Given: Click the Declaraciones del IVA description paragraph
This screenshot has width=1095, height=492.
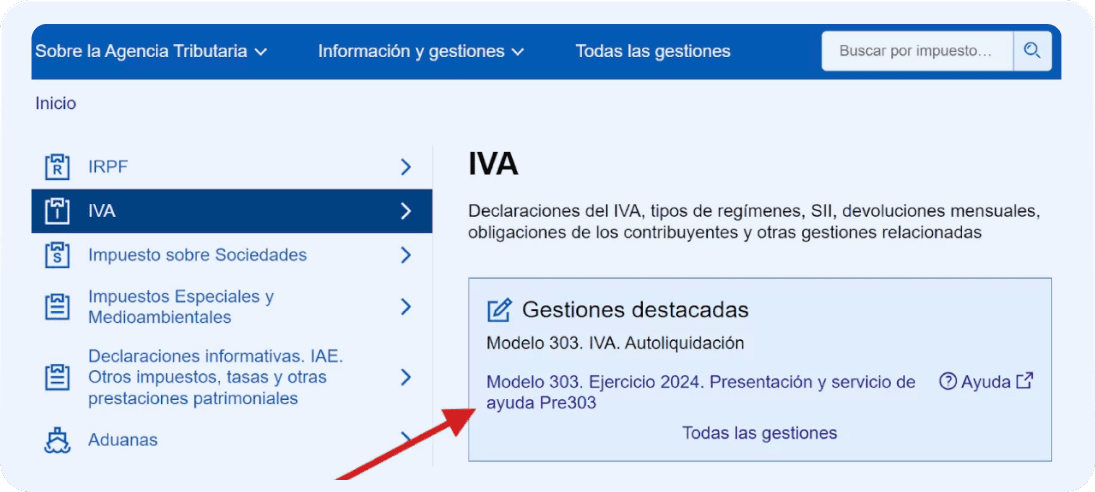Looking at the screenshot, I should [x=755, y=221].
